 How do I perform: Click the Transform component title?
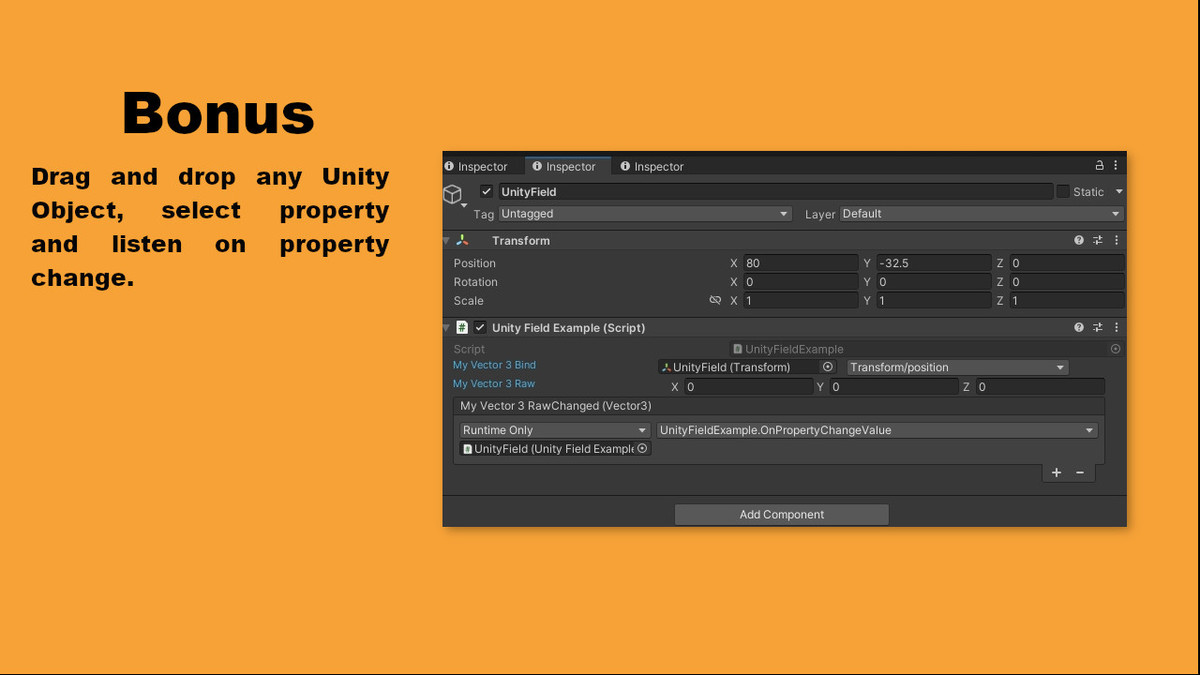click(521, 240)
